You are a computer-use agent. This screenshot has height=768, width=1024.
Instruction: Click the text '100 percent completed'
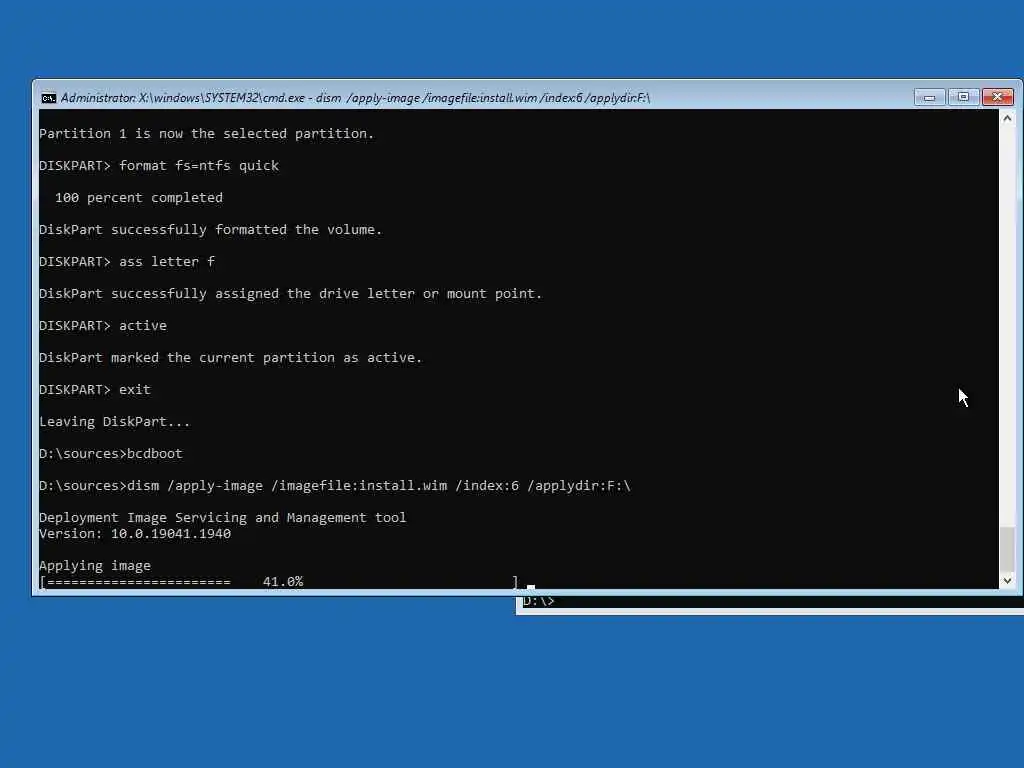138,197
